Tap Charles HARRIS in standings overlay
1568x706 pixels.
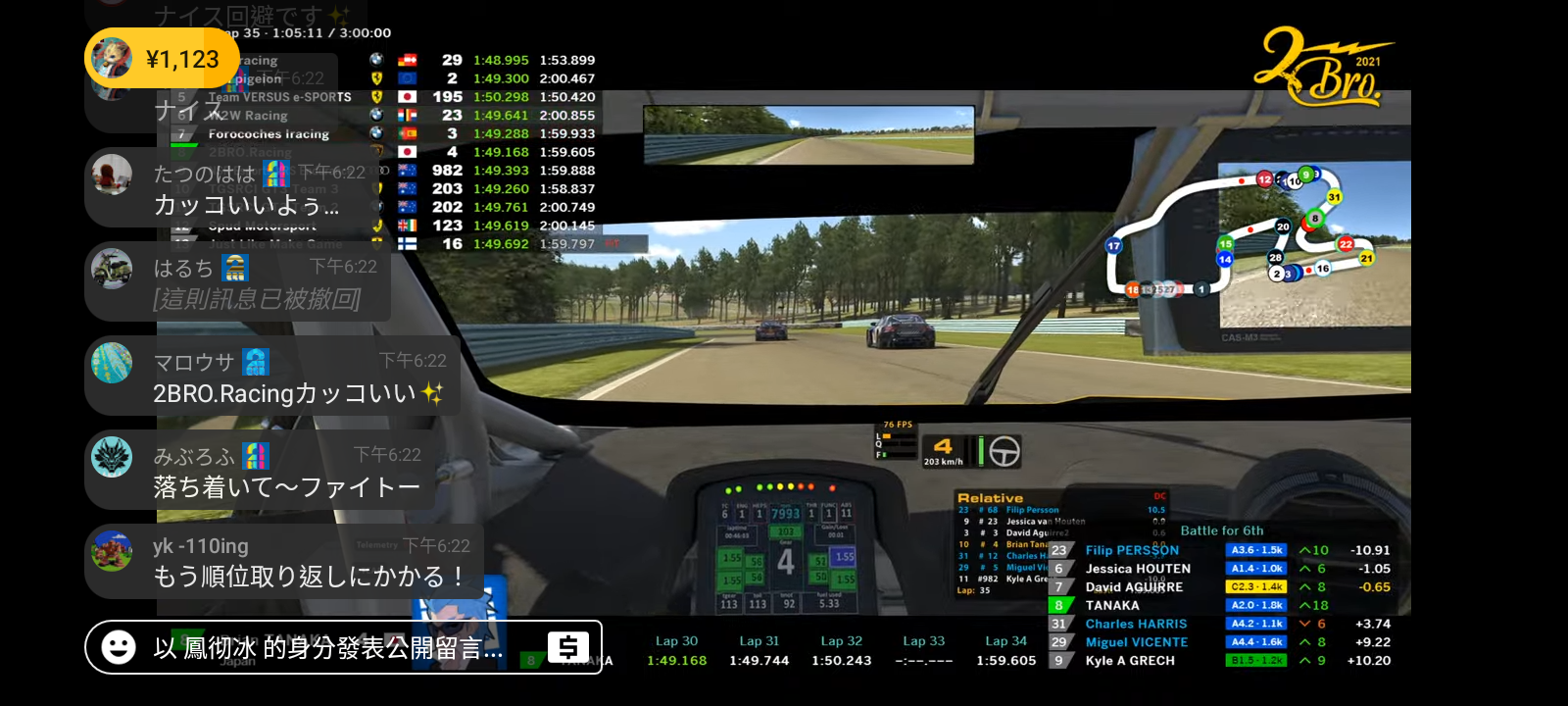coord(1136,624)
